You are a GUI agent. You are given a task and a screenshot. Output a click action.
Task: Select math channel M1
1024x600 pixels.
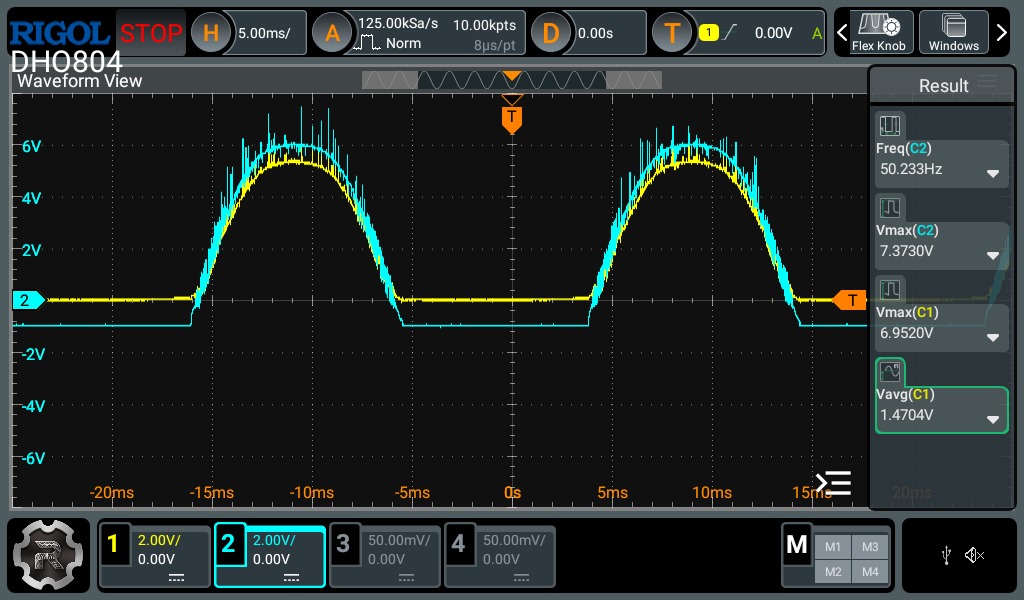pos(833,546)
